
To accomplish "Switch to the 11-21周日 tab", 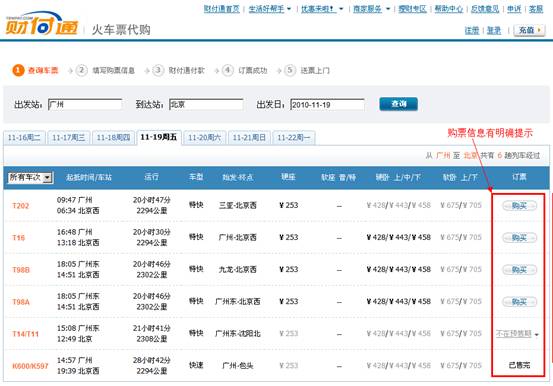I will (x=249, y=138).
